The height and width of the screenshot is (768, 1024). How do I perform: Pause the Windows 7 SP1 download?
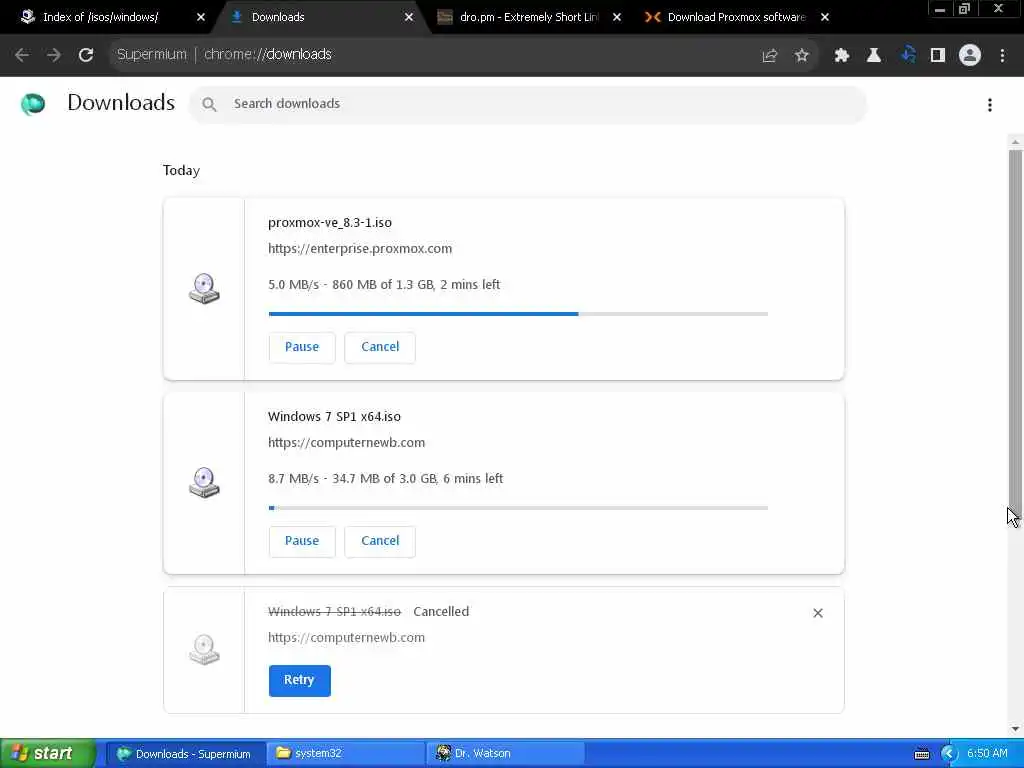pos(302,541)
